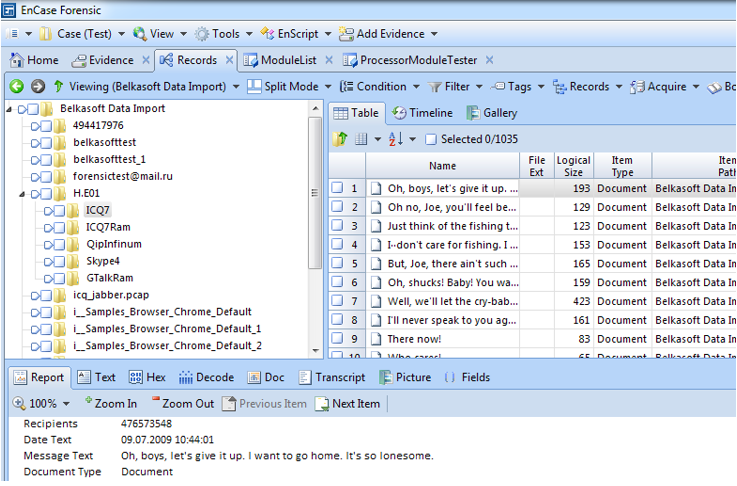Screen dimensions: 737x486
Task: Check the box for row 5
Action: coord(337,263)
